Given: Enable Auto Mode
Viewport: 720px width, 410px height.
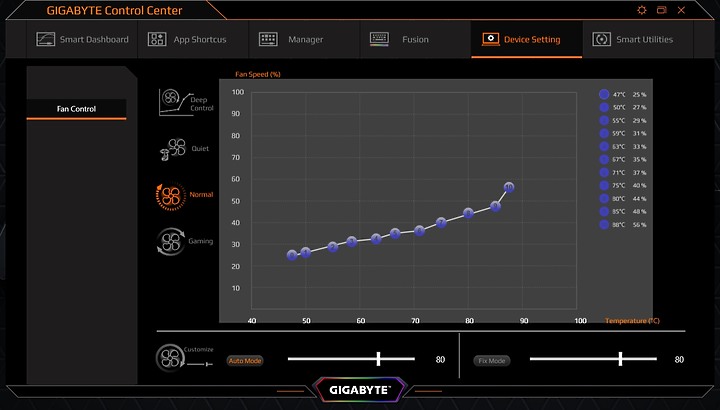Looking at the screenshot, I should point(245,361).
